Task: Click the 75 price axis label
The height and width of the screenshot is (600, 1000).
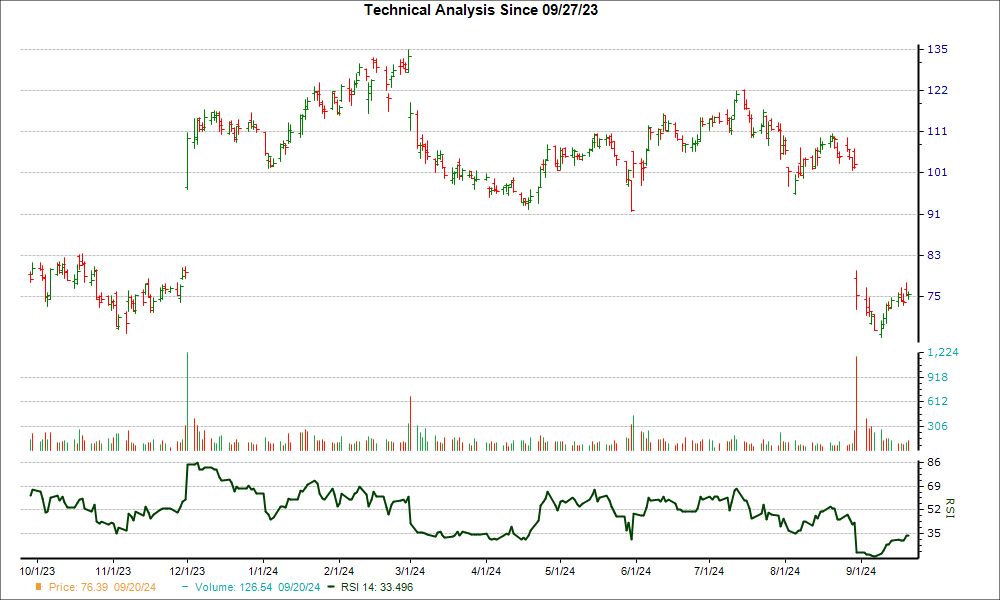Action: [934, 296]
